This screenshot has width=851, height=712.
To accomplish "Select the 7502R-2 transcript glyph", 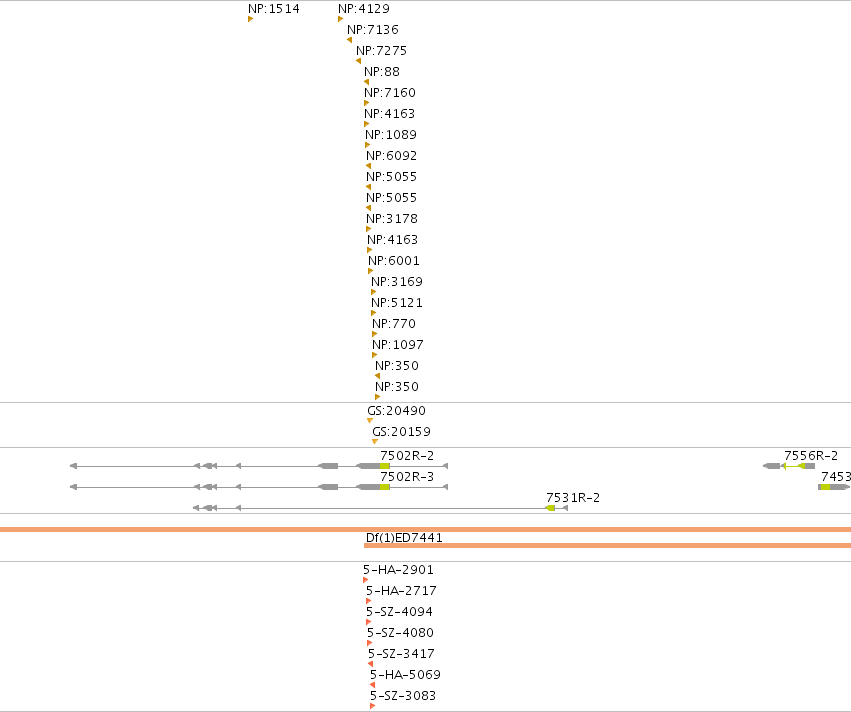I will coord(259,466).
